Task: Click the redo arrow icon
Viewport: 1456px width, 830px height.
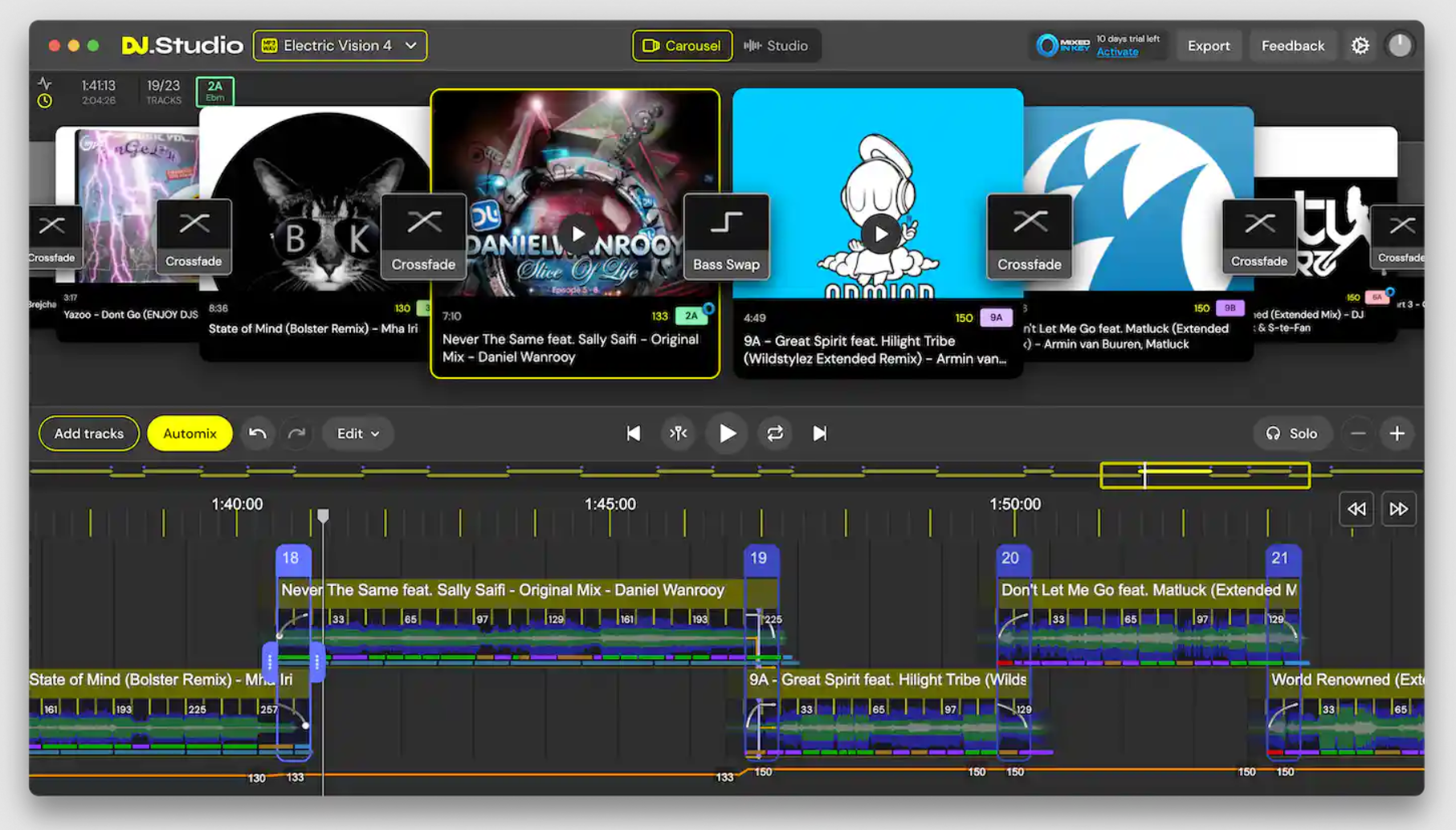Action: click(x=297, y=433)
